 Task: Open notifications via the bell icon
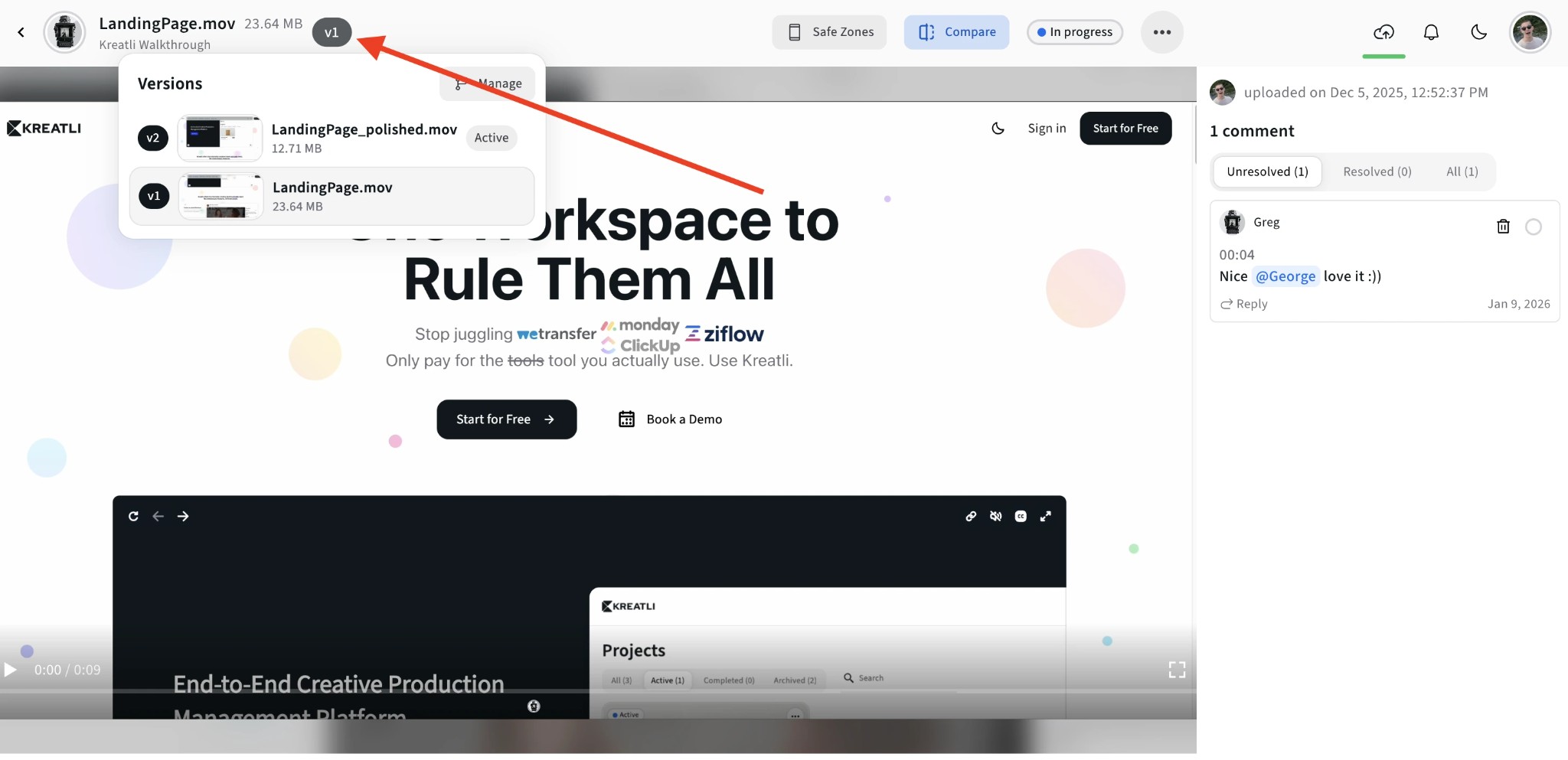(1431, 32)
